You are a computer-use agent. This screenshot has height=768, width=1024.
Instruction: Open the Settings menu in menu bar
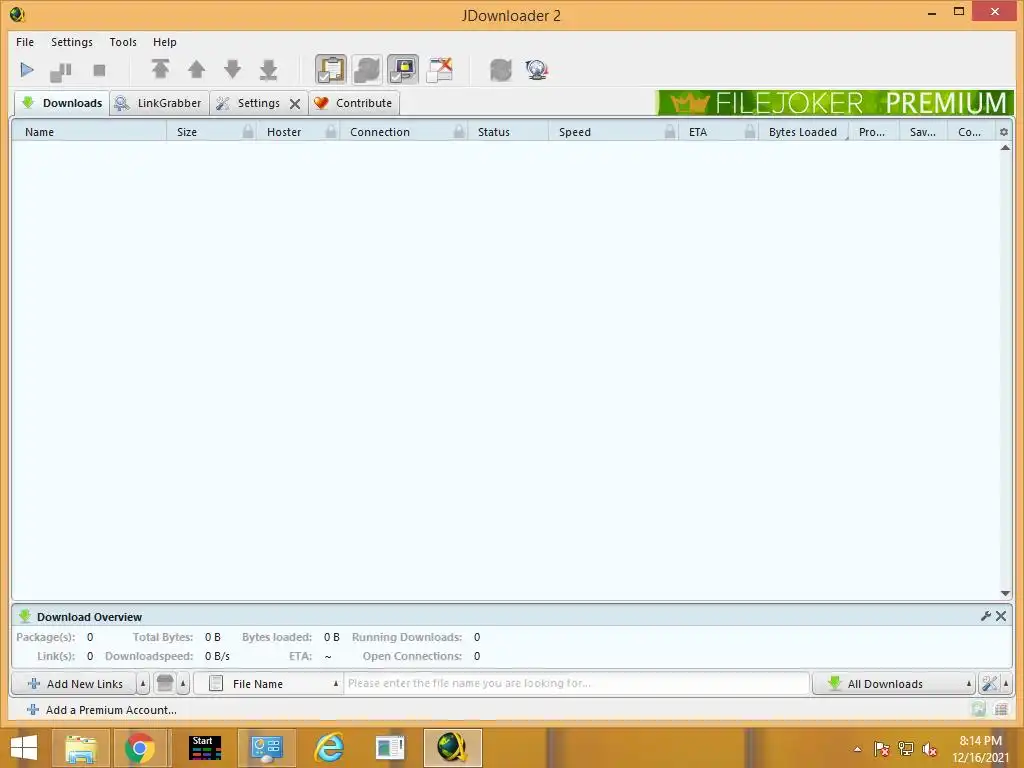72,42
